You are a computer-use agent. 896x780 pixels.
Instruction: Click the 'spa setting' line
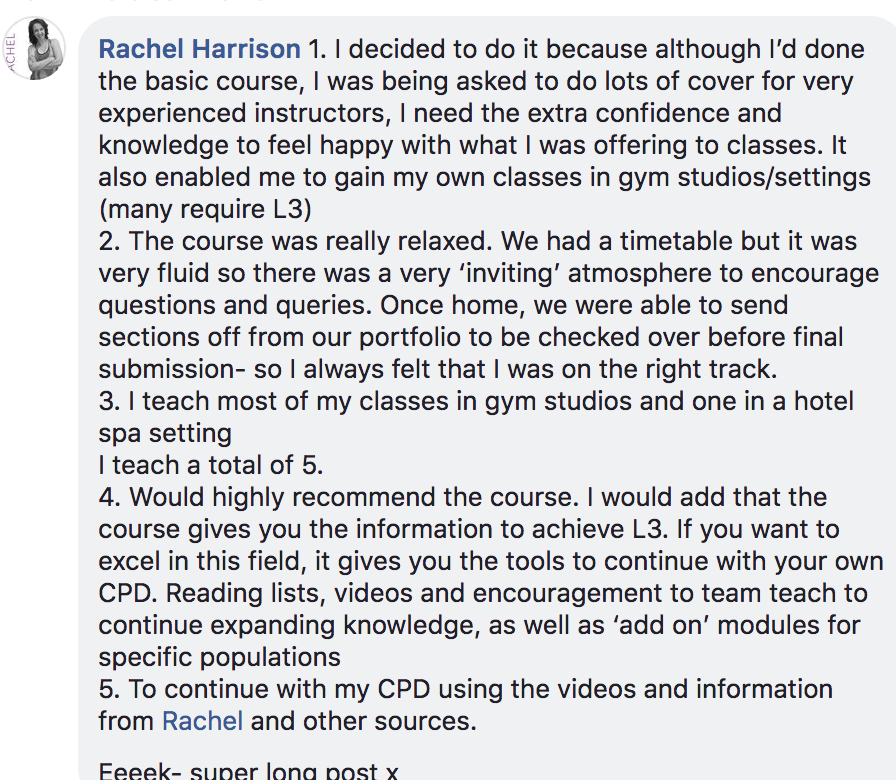[165, 433]
